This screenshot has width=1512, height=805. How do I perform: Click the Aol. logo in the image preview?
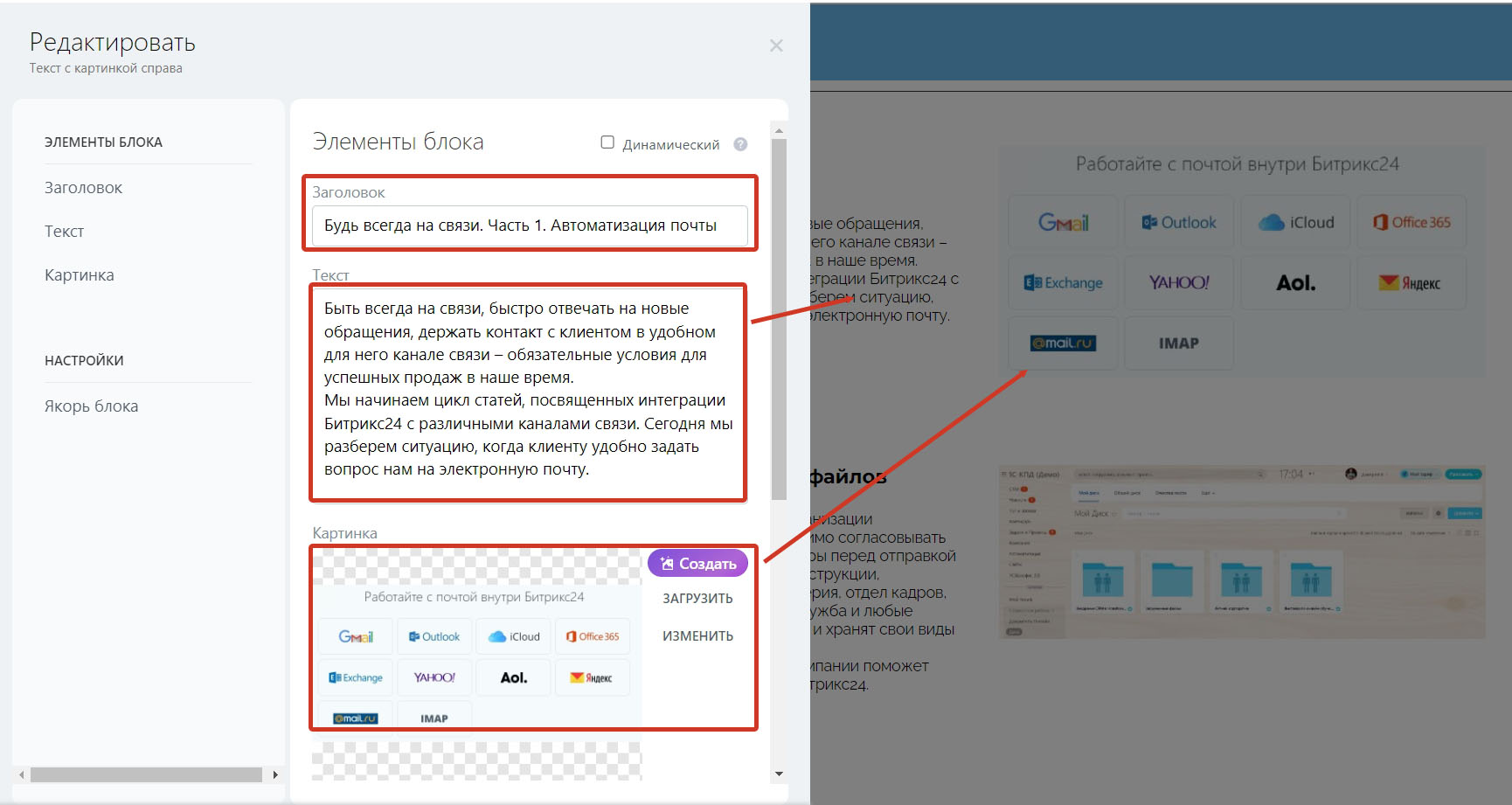tap(514, 677)
